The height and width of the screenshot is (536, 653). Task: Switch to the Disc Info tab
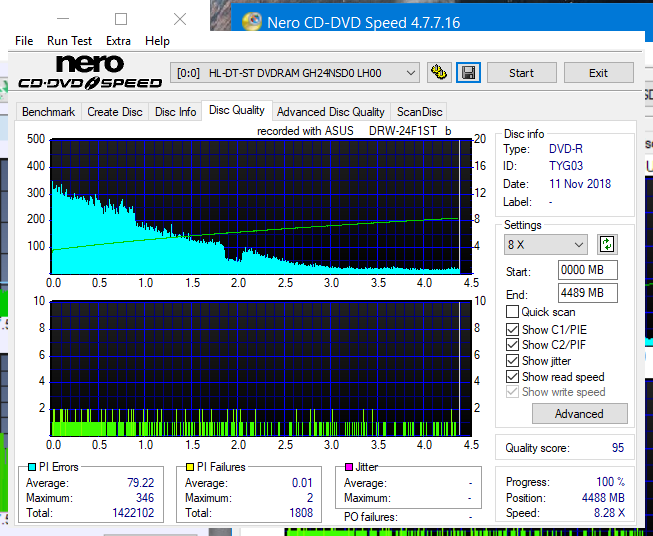(x=175, y=112)
